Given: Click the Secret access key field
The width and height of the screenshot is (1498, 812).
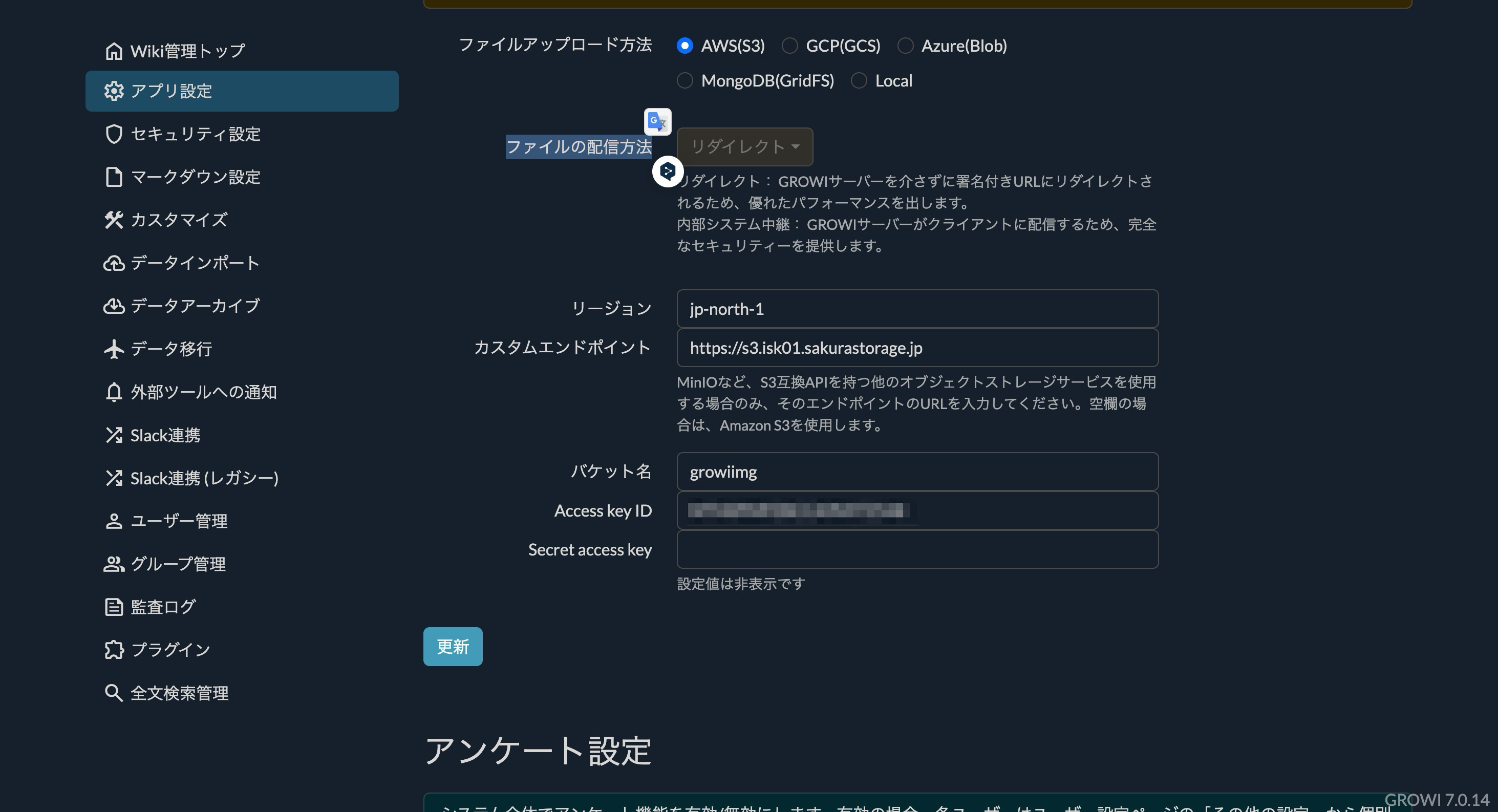Looking at the screenshot, I should click(917, 550).
